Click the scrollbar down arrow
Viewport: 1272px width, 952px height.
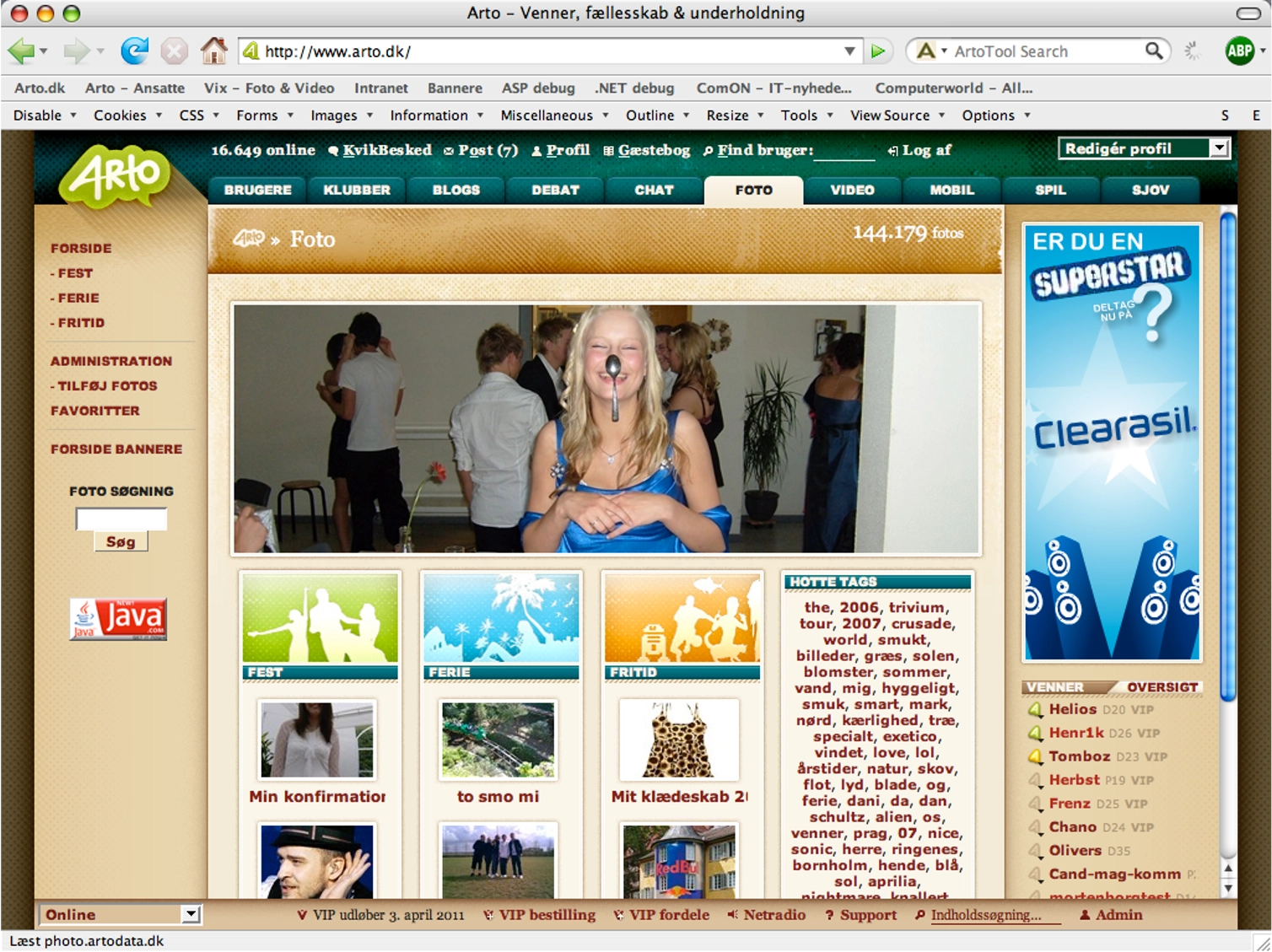[x=1228, y=888]
